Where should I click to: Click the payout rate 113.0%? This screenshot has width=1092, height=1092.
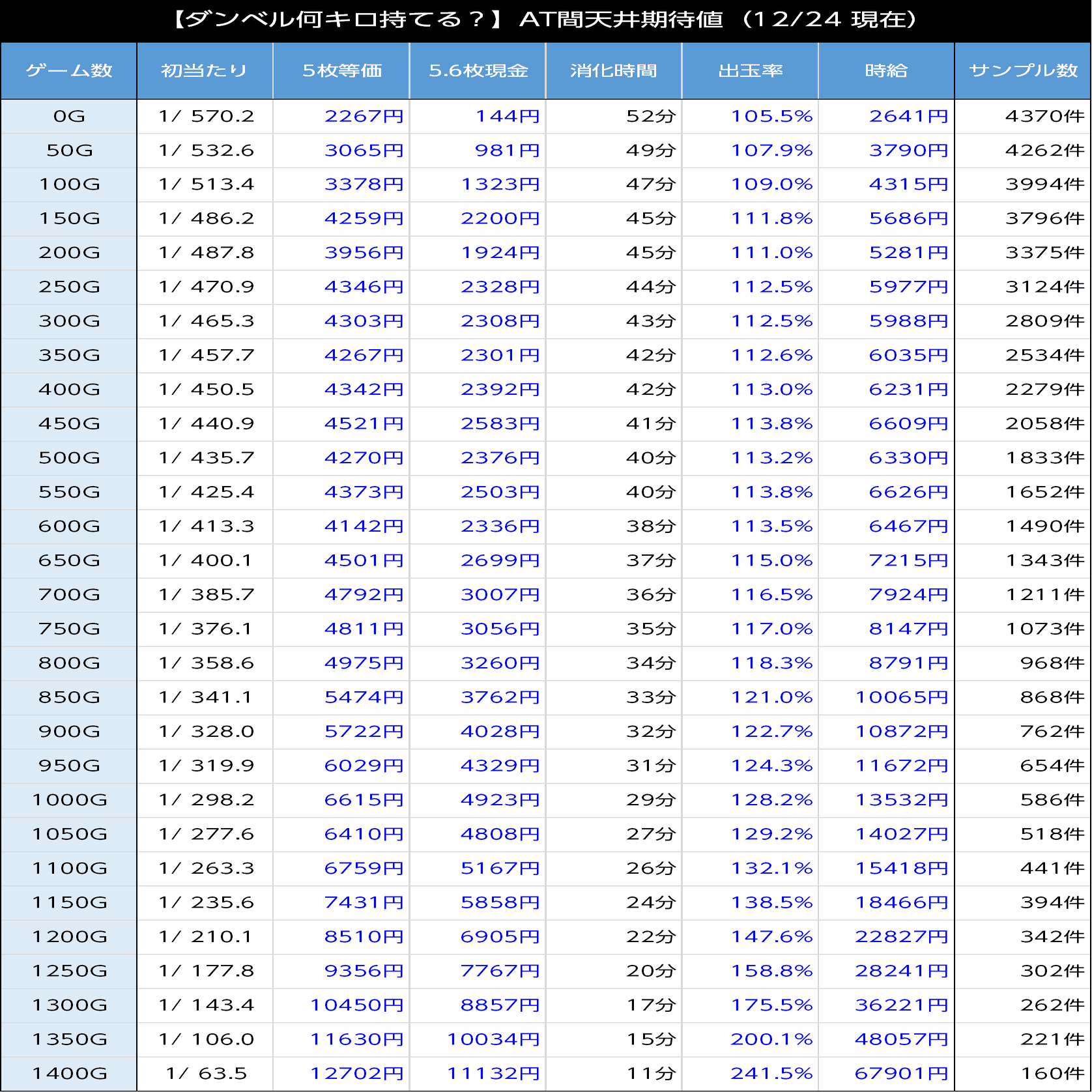click(x=771, y=390)
